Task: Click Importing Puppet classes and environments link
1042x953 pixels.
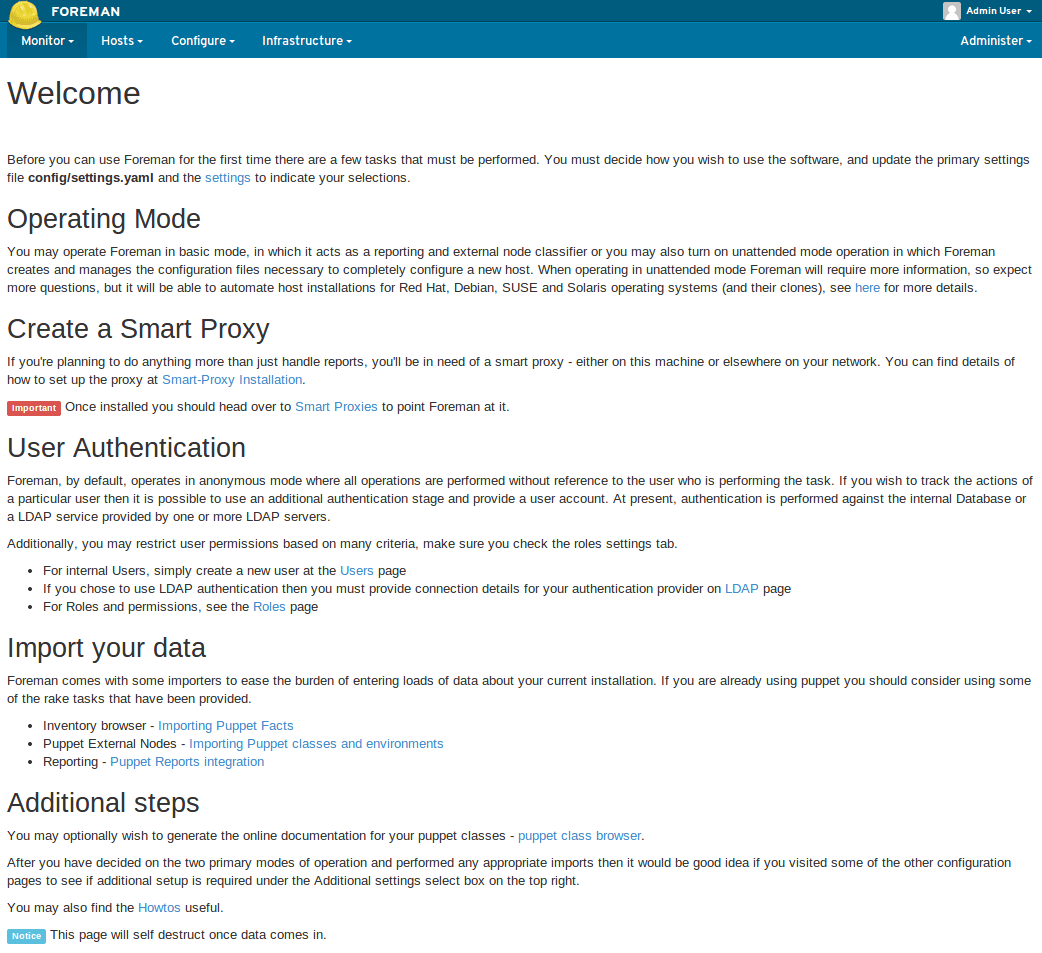Action: 316,744
